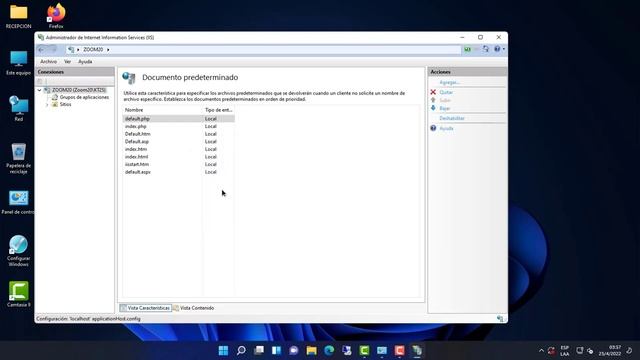Screen dimensions: 640x360
Task: Select index.php row
Action: click(x=178, y=127)
